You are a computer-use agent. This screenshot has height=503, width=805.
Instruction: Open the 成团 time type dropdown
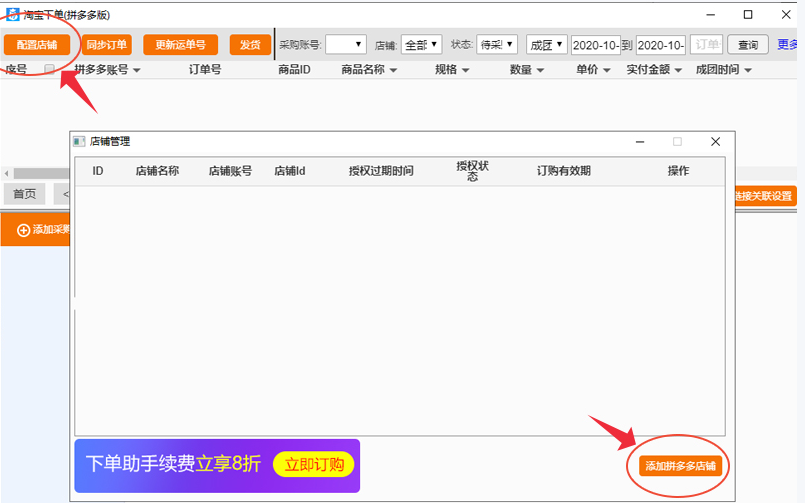click(x=547, y=45)
